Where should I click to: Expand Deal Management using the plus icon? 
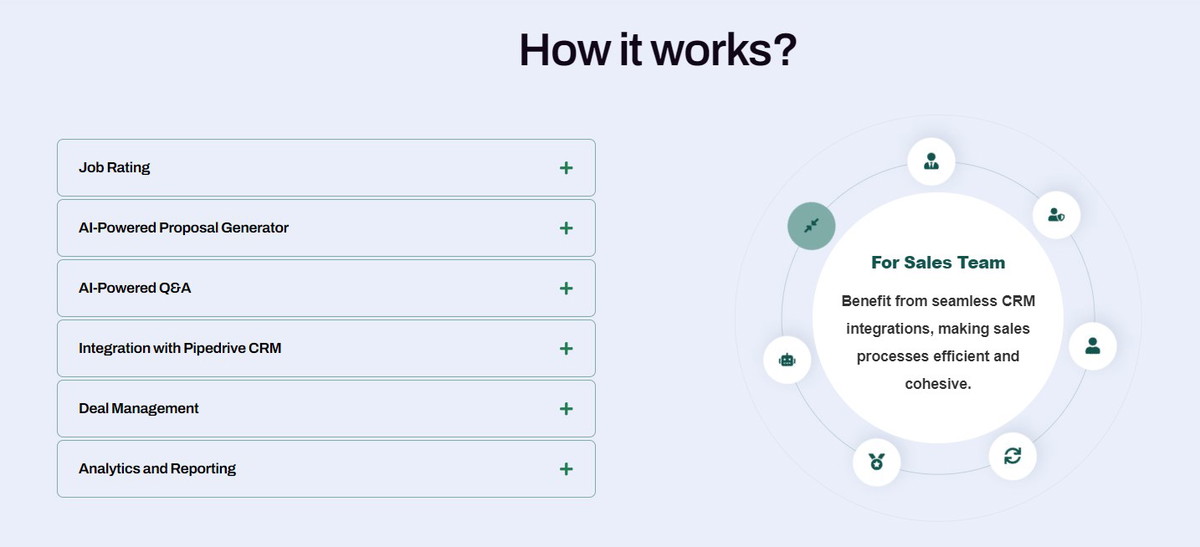(x=566, y=408)
